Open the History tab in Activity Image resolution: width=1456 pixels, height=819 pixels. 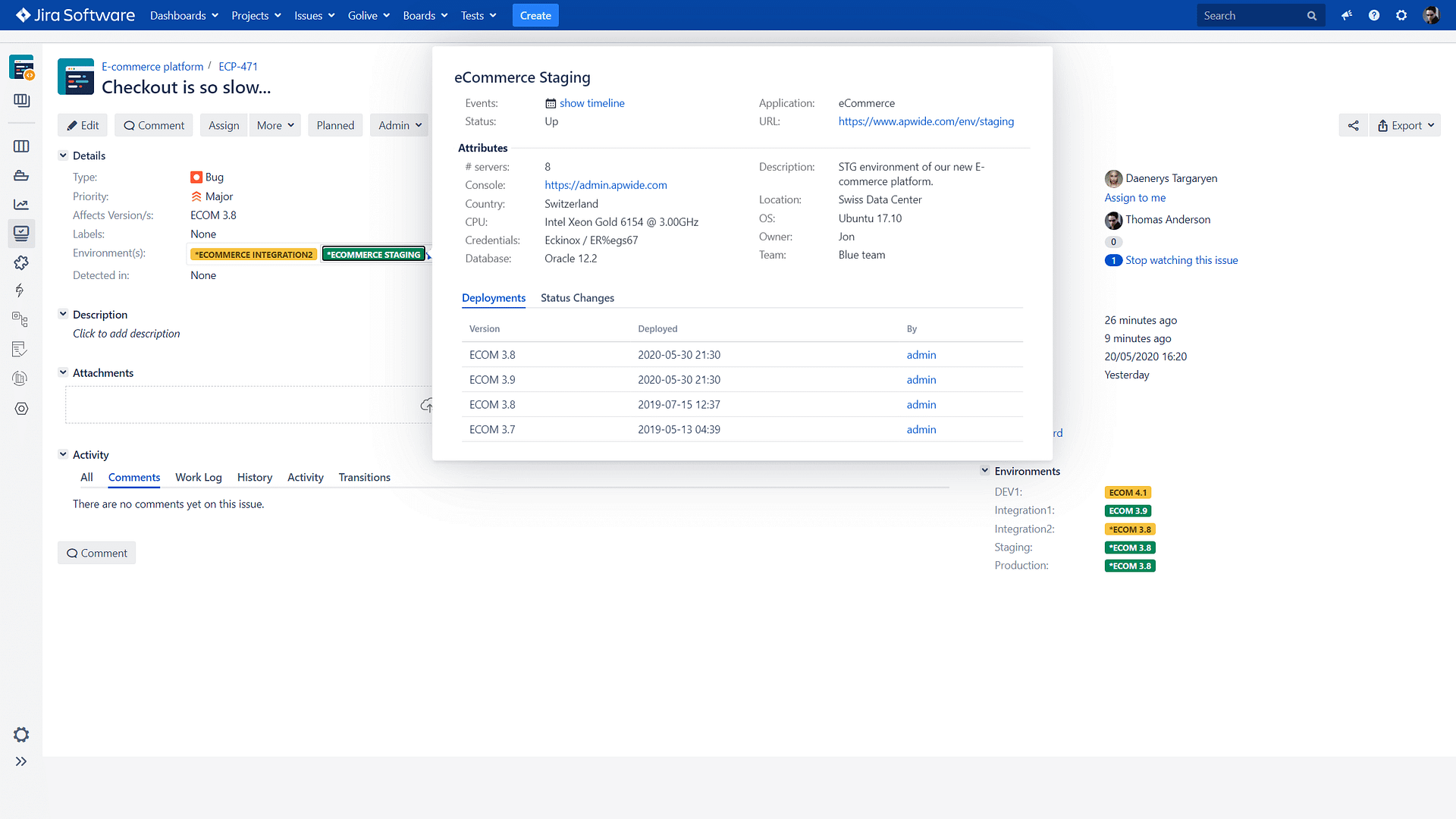click(254, 477)
